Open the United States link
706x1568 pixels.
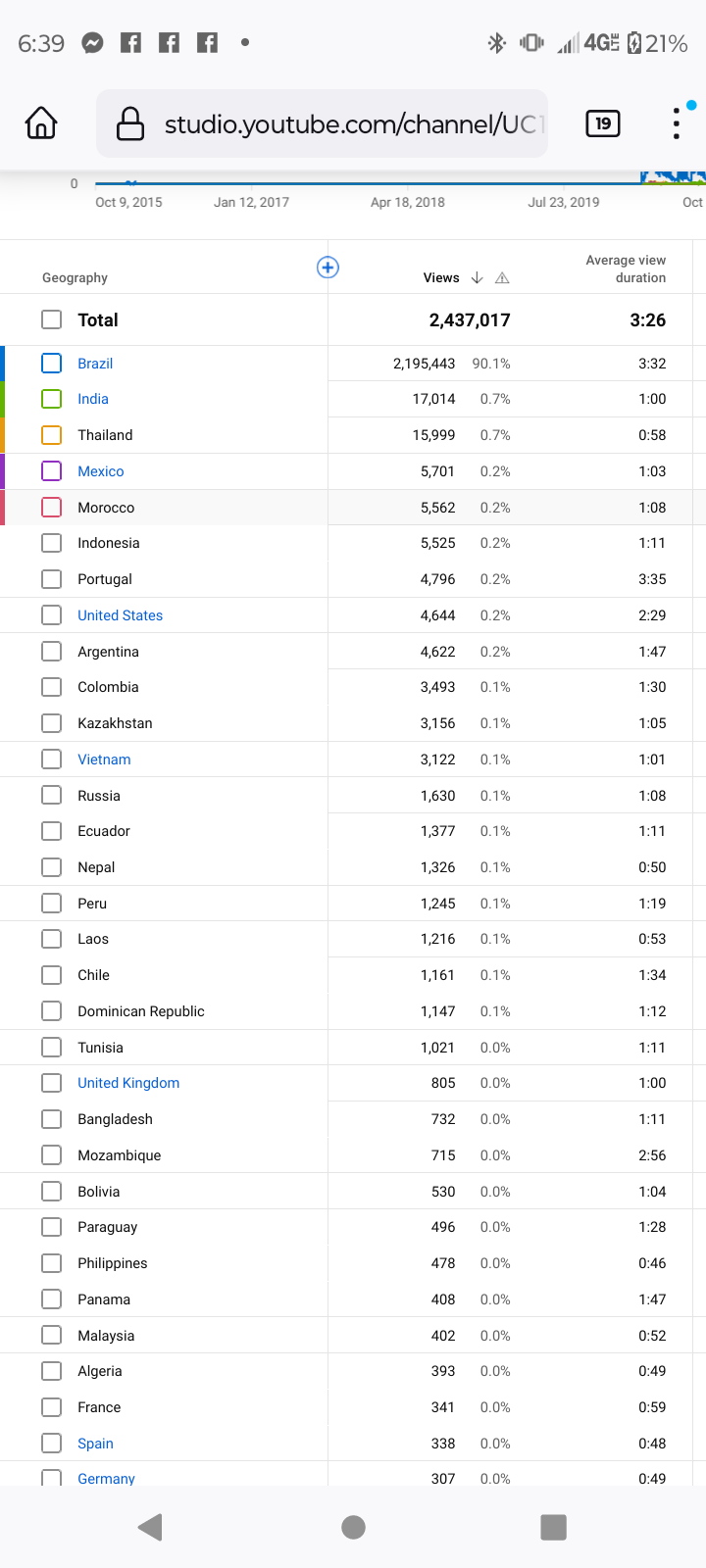pos(121,615)
